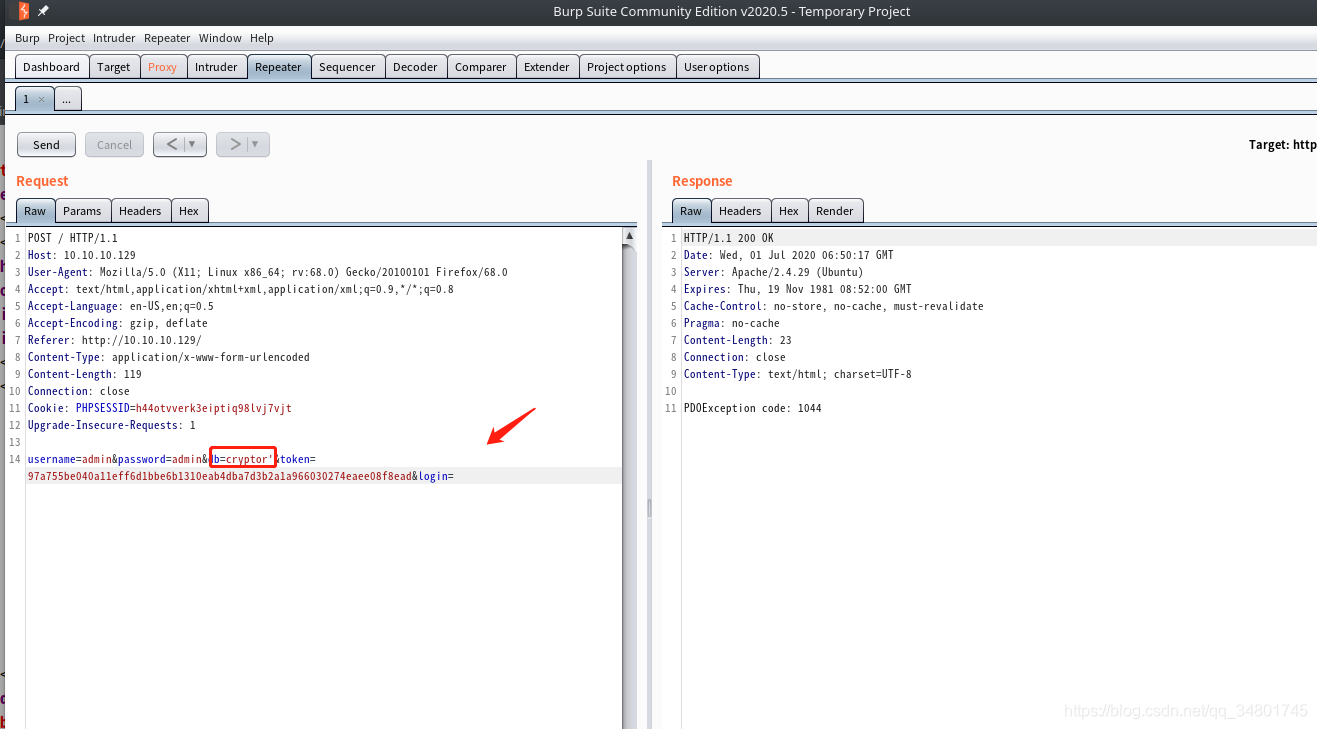Viewport: 1317px width, 729px height.
Task: Click the Content-Length: 119 line
Action: (x=85, y=374)
